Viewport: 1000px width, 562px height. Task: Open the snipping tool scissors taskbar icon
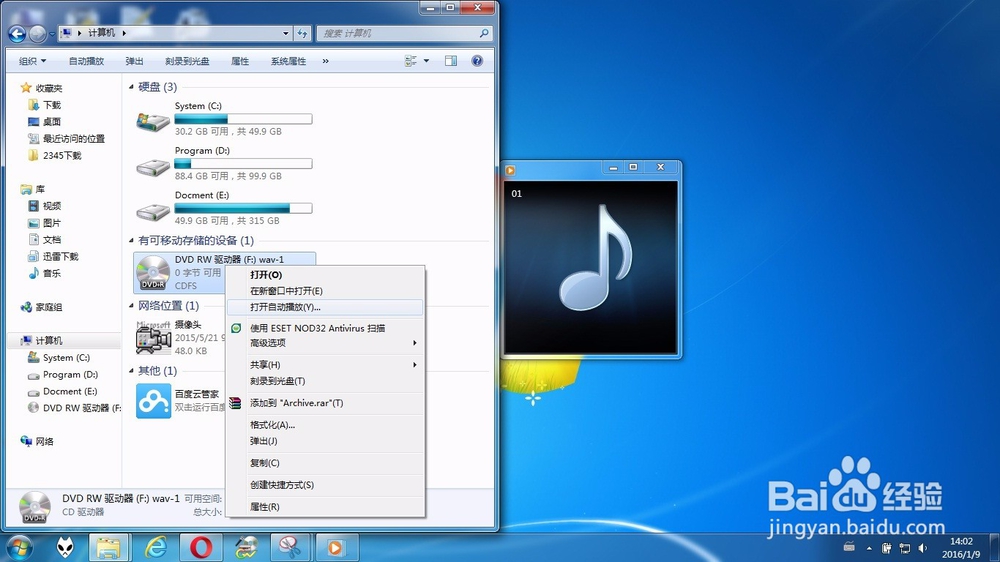290,547
